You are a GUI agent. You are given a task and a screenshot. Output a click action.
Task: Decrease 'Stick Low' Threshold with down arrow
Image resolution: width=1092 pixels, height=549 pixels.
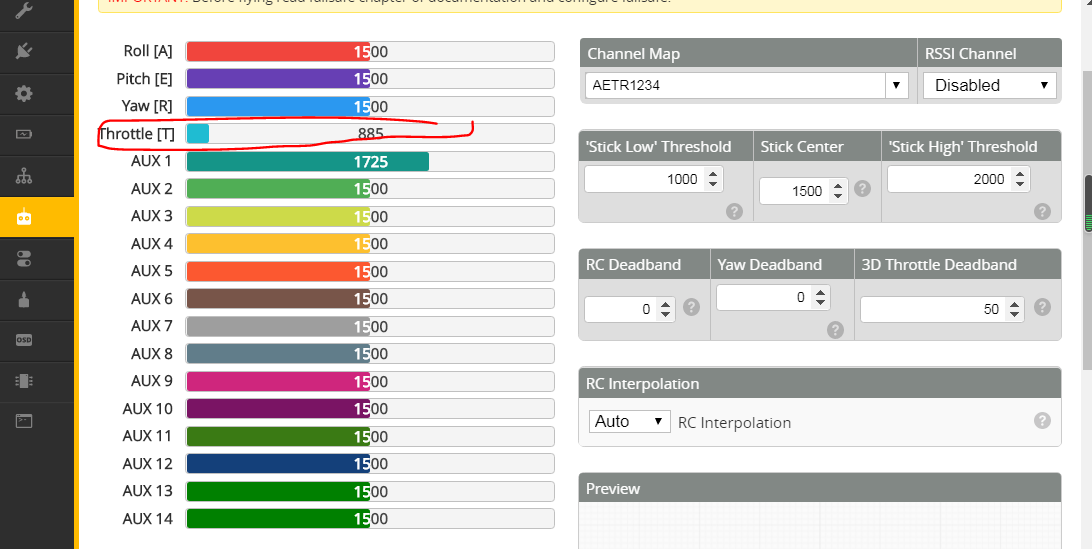coord(712,185)
